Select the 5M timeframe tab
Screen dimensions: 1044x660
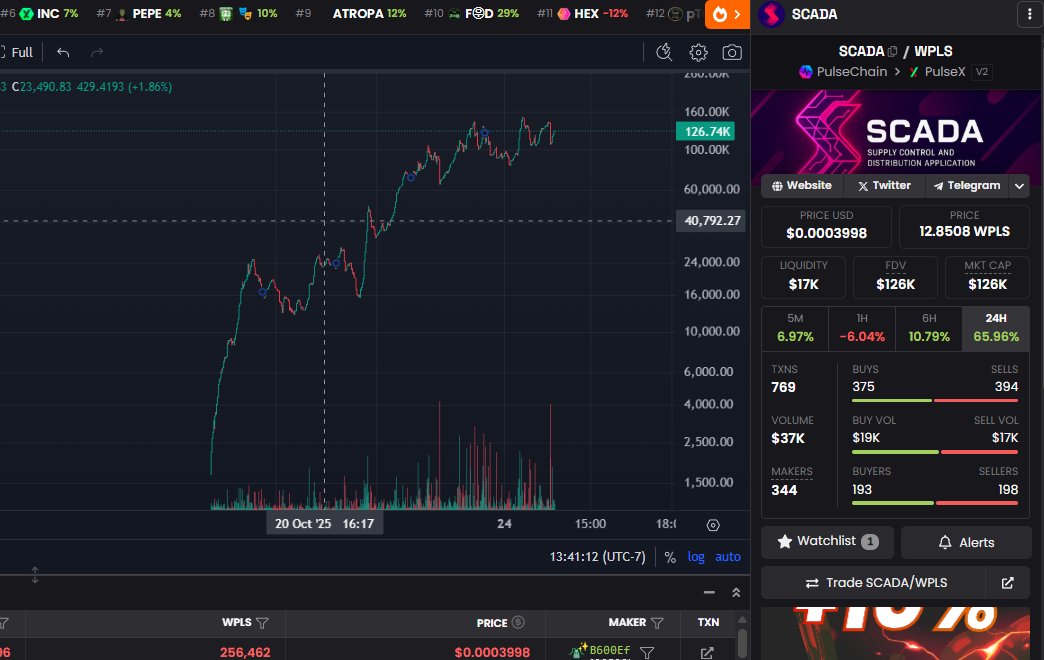click(795, 328)
